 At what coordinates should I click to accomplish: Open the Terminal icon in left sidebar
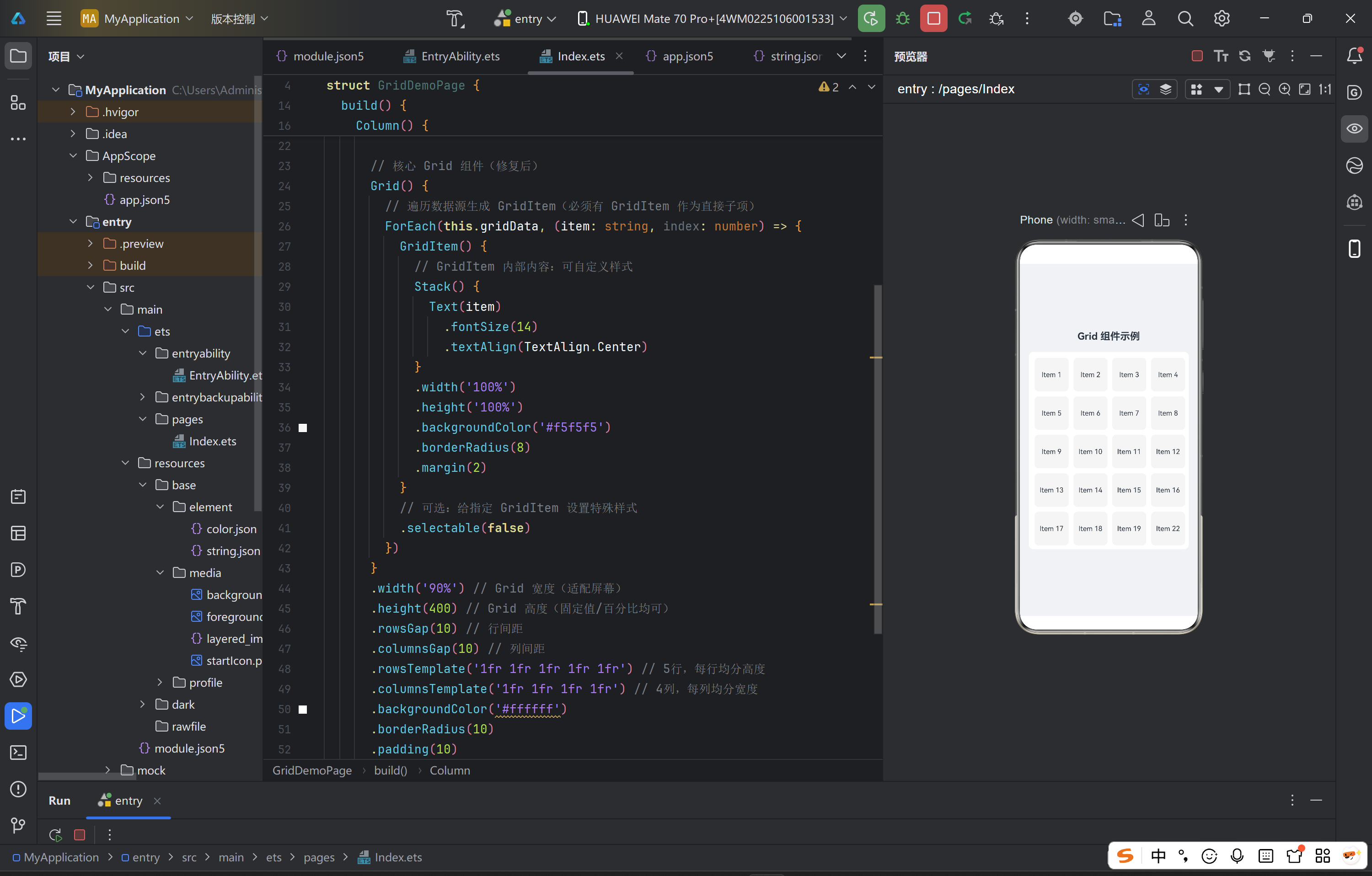pyautogui.click(x=18, y=753)
